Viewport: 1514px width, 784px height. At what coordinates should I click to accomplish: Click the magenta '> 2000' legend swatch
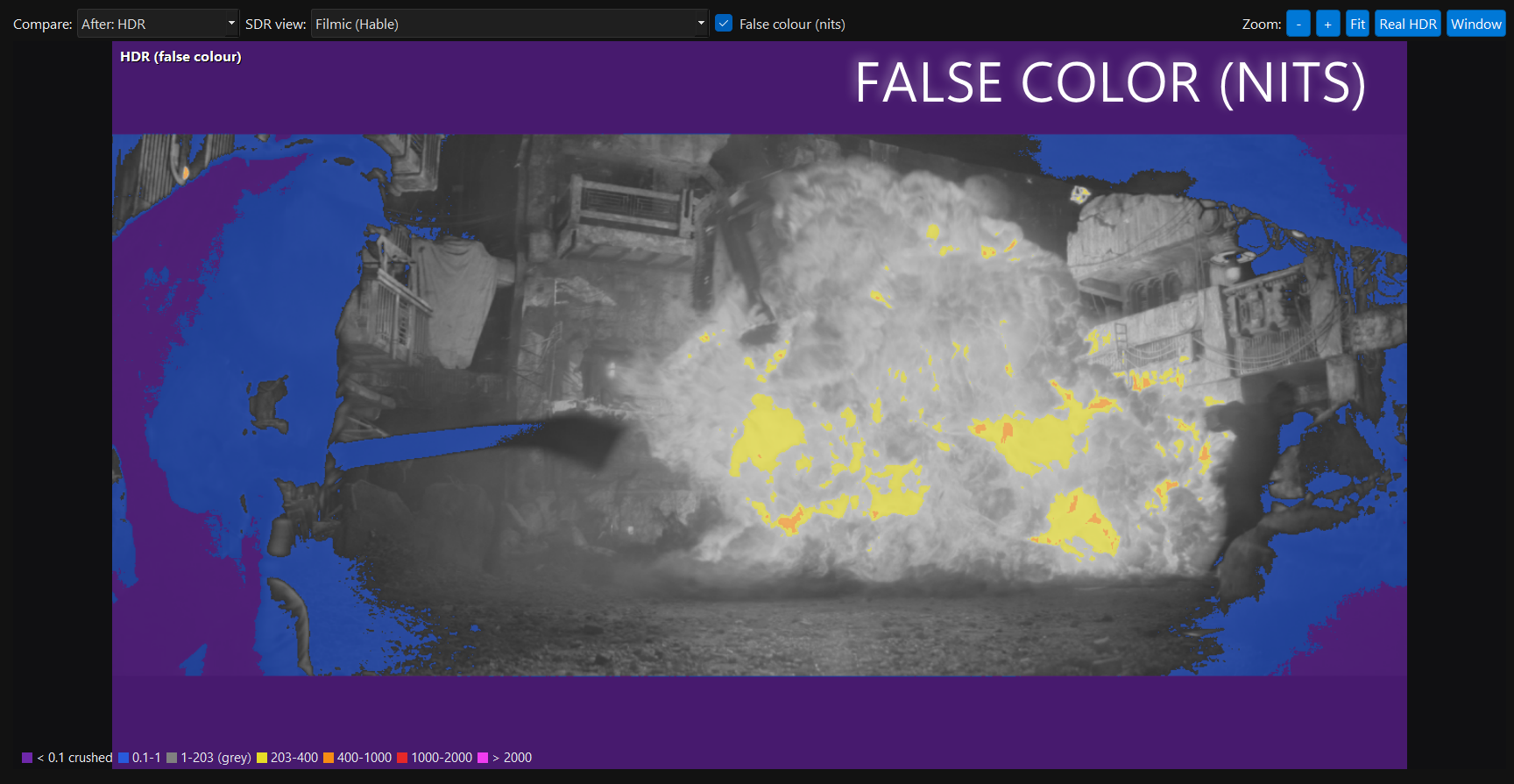click(483, 758)
